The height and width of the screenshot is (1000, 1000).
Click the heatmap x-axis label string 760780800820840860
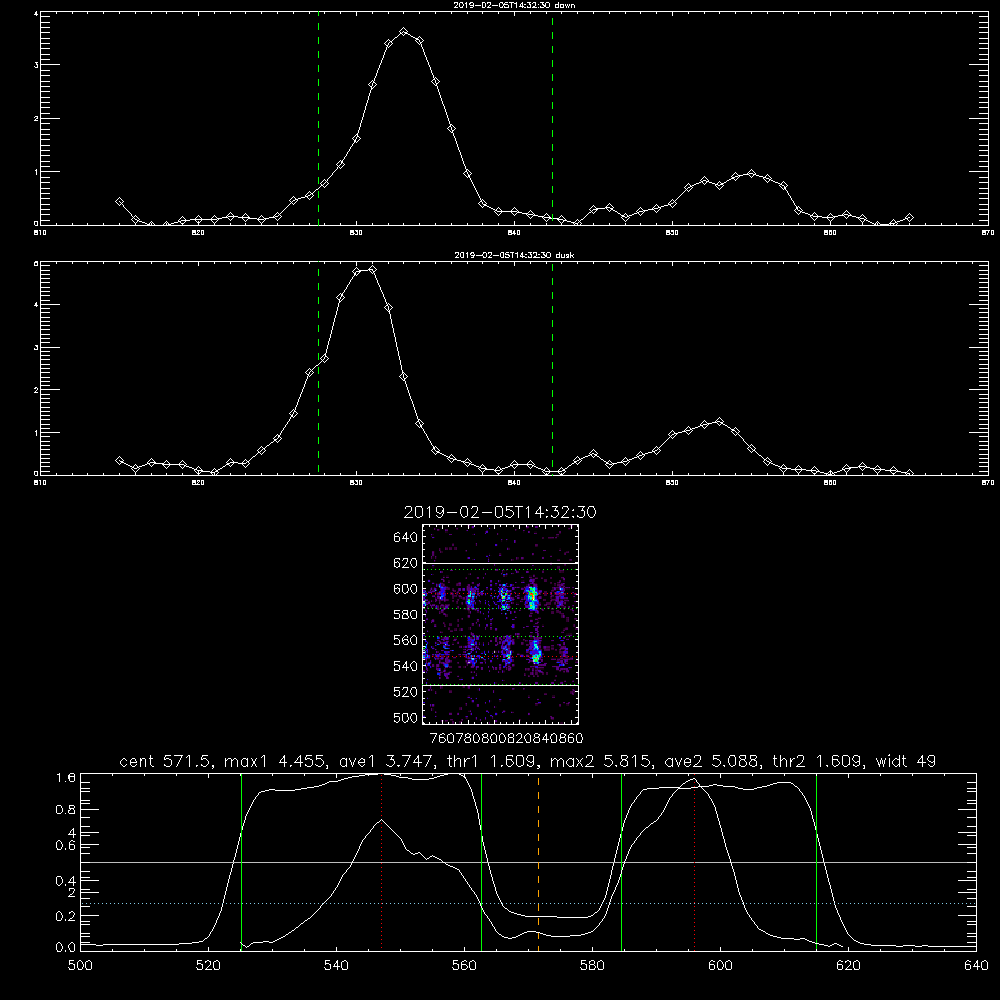(x=506, y=739)
